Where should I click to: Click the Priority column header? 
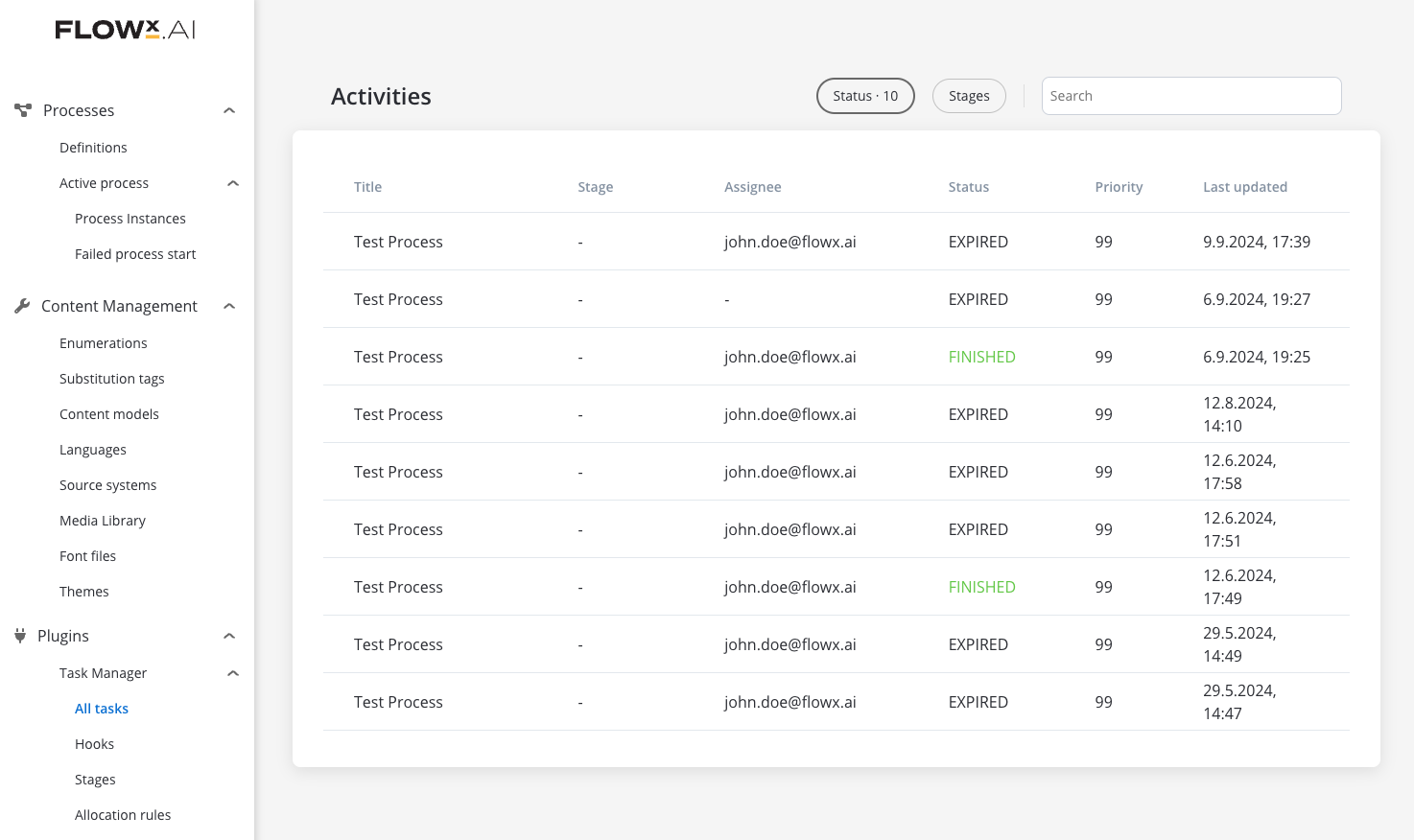[1119, 187]
